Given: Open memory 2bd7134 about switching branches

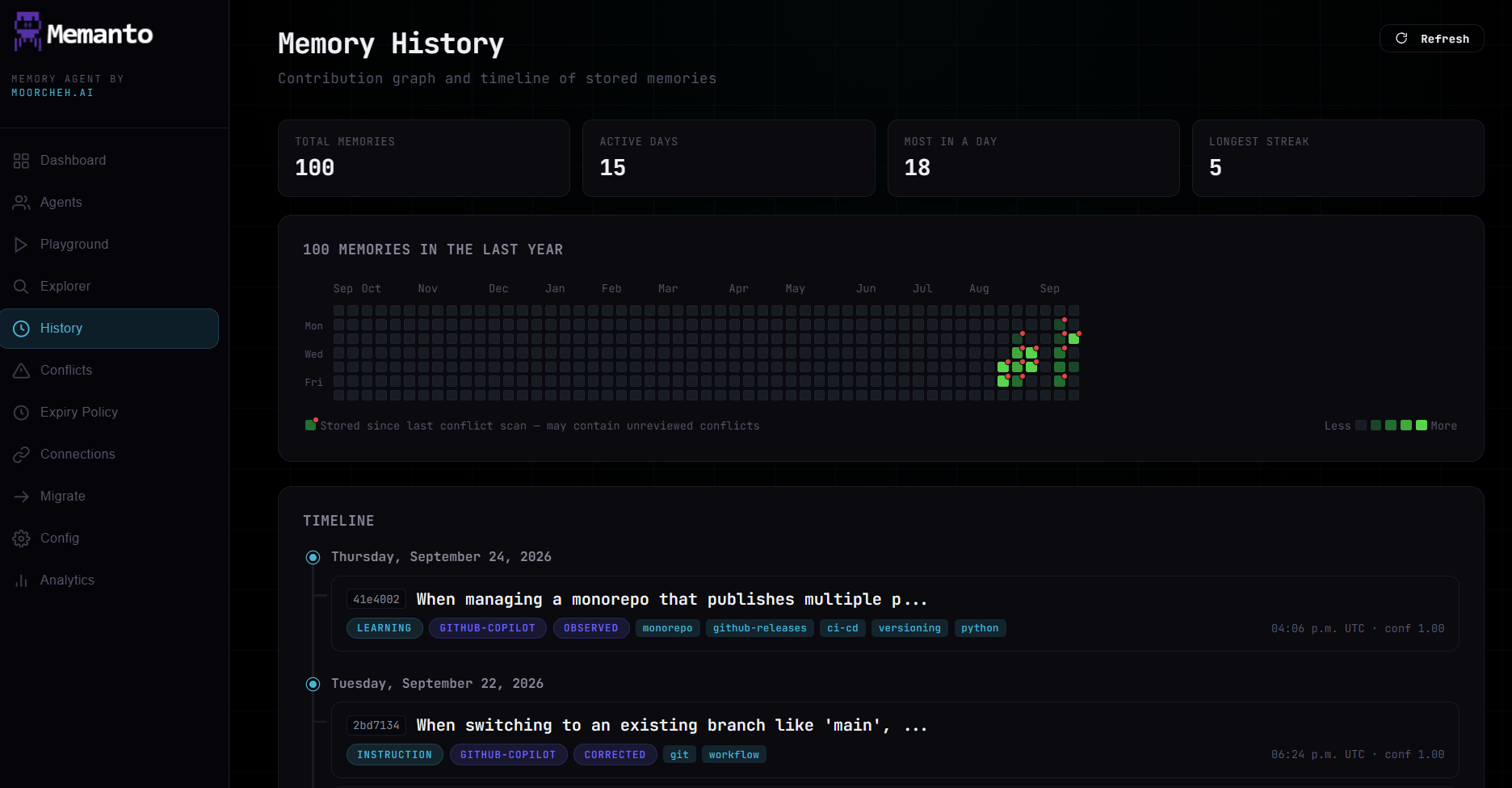Looking at the screenshot, I should 895,740.
